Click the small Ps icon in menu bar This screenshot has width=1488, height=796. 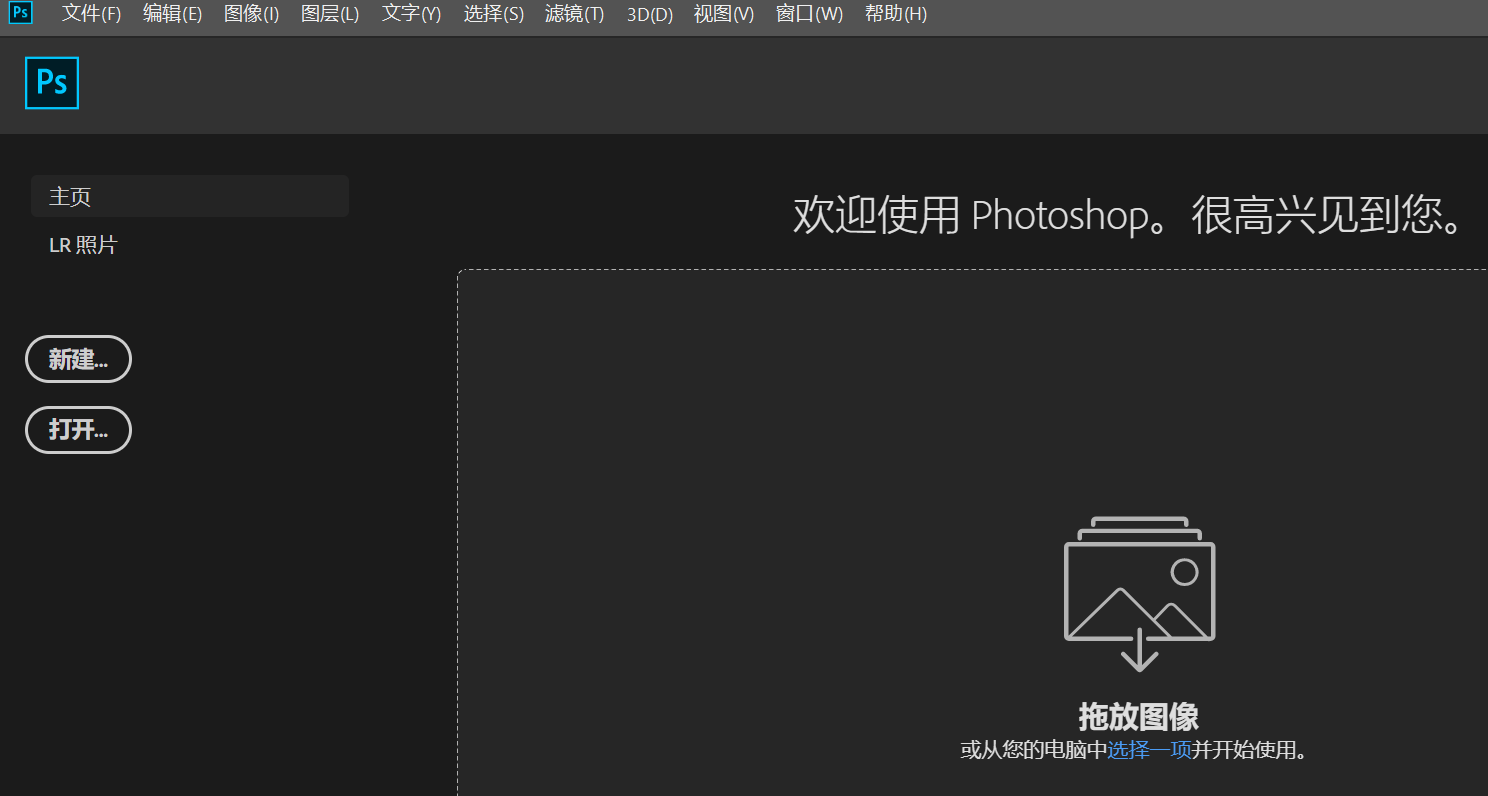tap(21, 14)
